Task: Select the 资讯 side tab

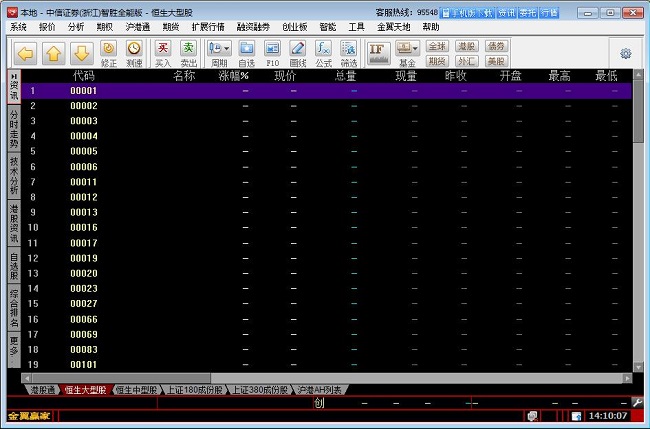Action: (x=14, y=87)
